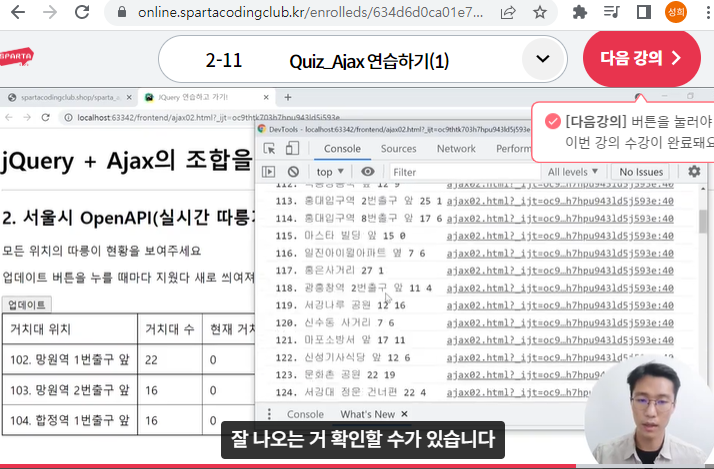Open a new tab with plus icon
714x469 pixels.
[x=288, y=97]
